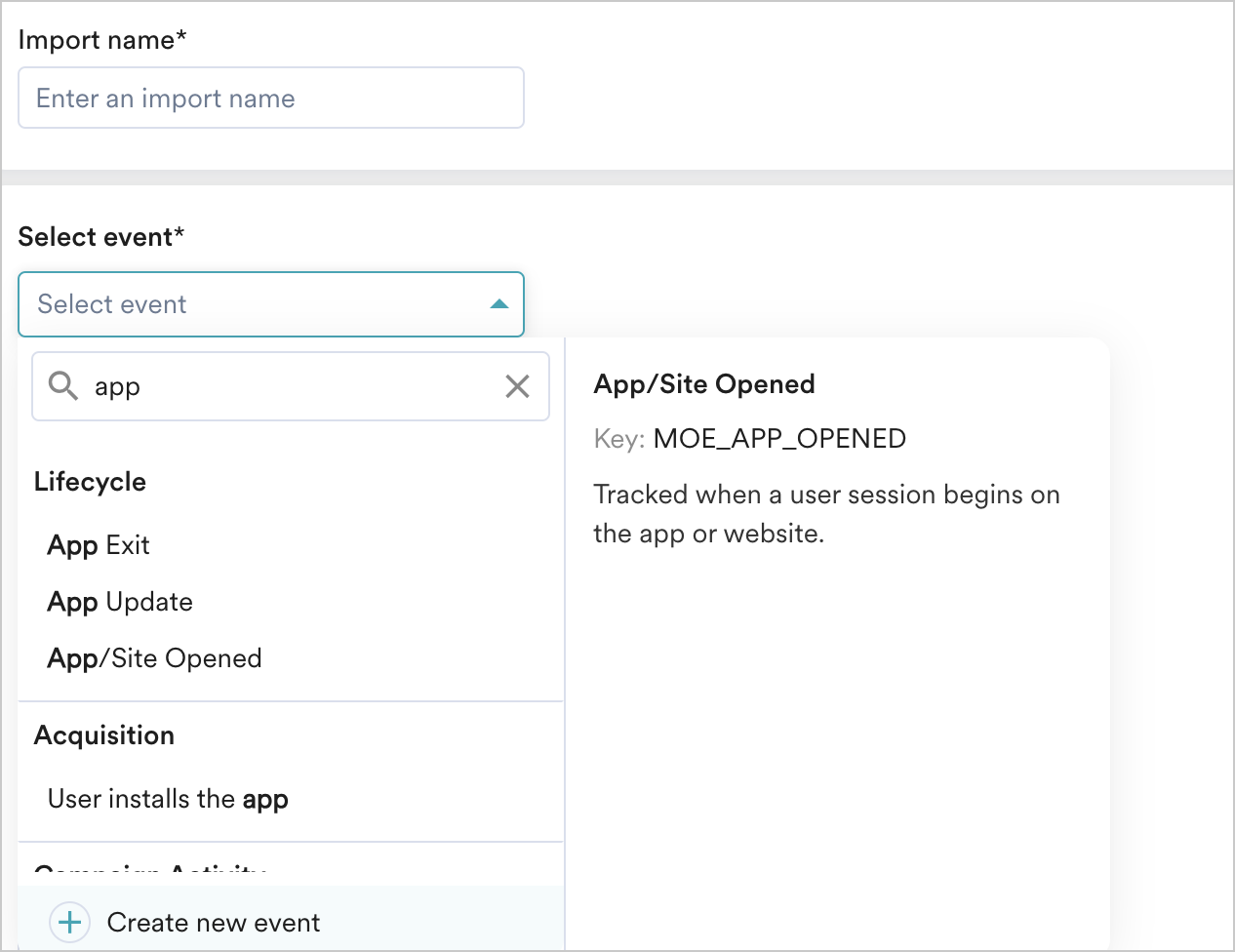This screenshot has height=952, width=1235.
Task: Click the MOE_APP_OPENED key text
Action: click(x=778, y=439)
